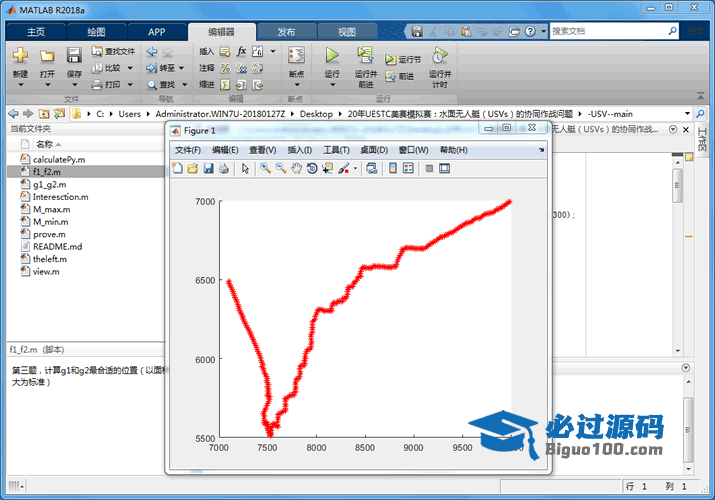
Task: Click the insert section icon next to 插入
Action: (x=225, y=52)
